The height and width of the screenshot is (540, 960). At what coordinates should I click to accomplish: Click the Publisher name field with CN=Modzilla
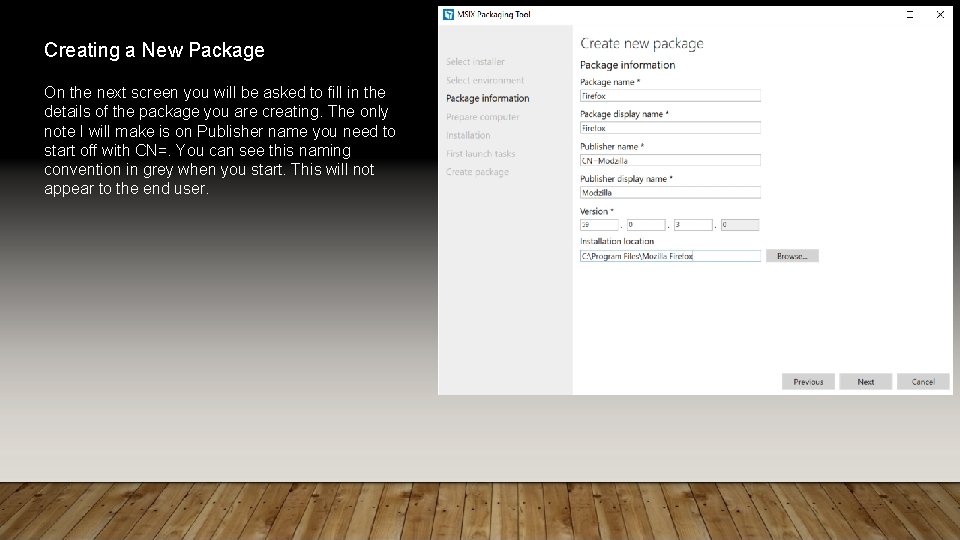(670, 160)
